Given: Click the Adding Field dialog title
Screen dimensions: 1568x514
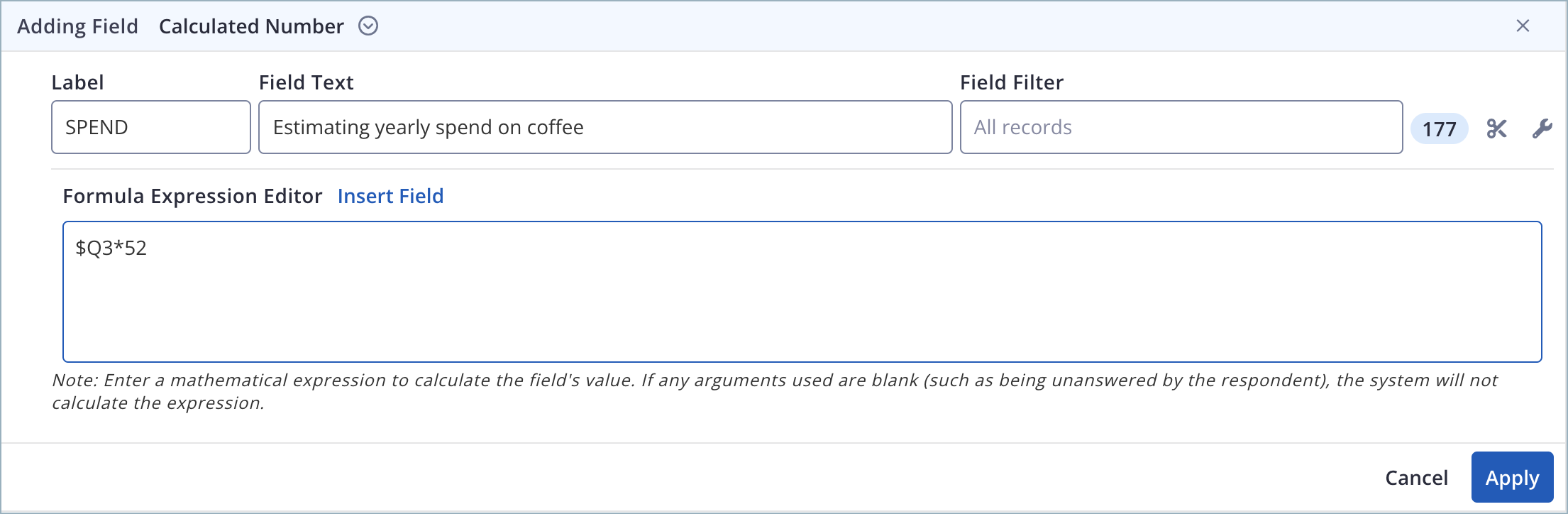Looking at the screenshot, I should click(77, 26).
